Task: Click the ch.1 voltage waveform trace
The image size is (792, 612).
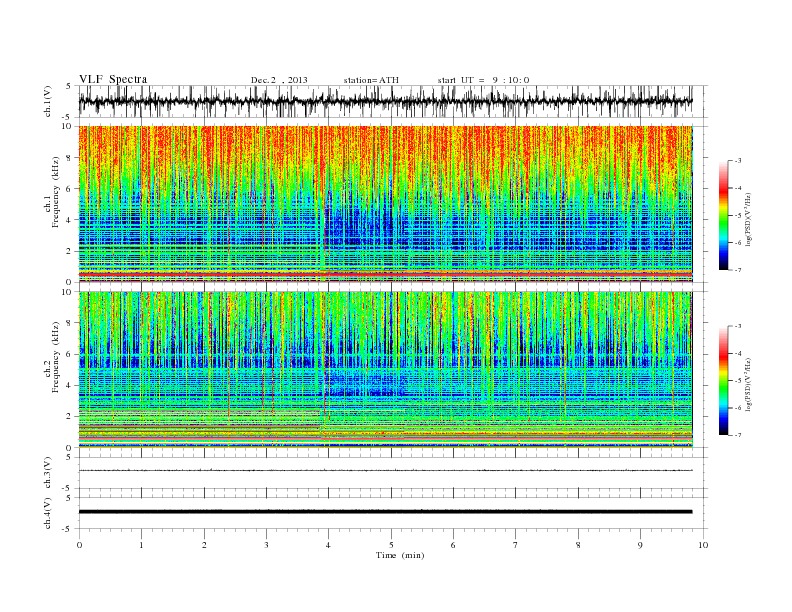Action: tap(385, 101)
